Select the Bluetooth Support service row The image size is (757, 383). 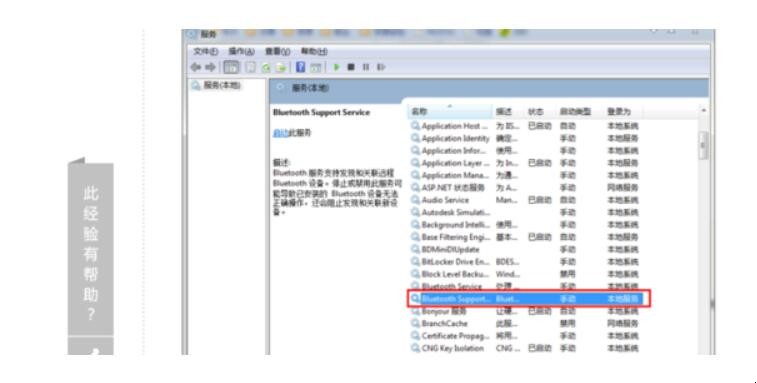[x=529, y=299]
